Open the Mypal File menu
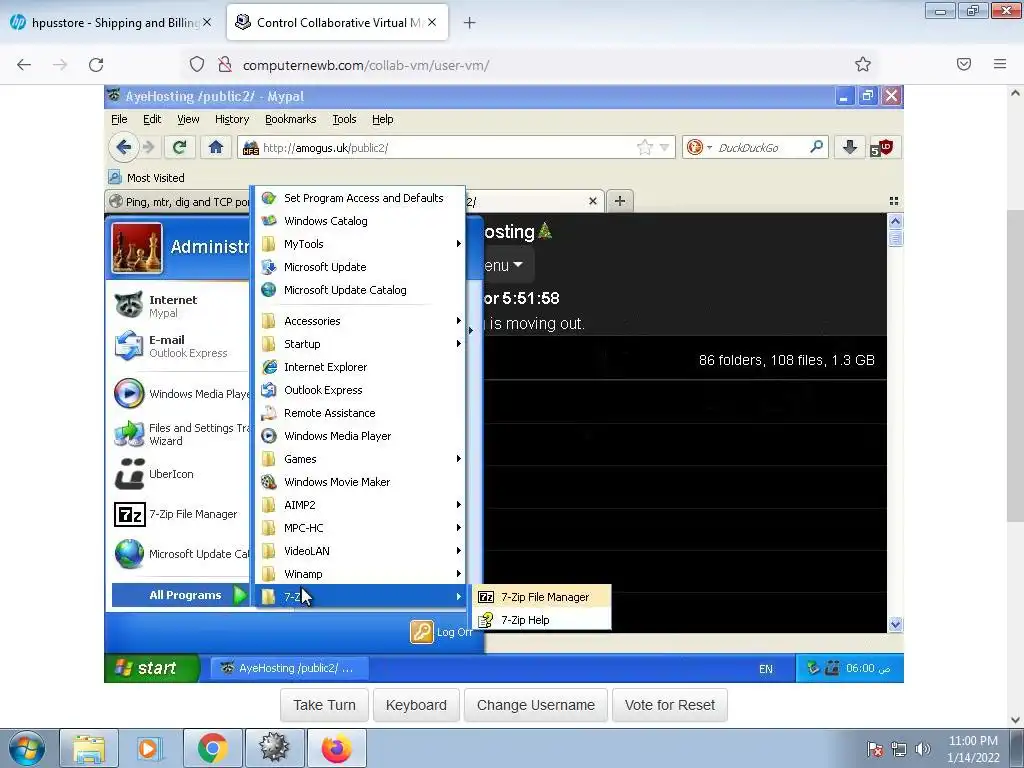The height and width of the screenshot is (768, 1024). coord(119,119)
